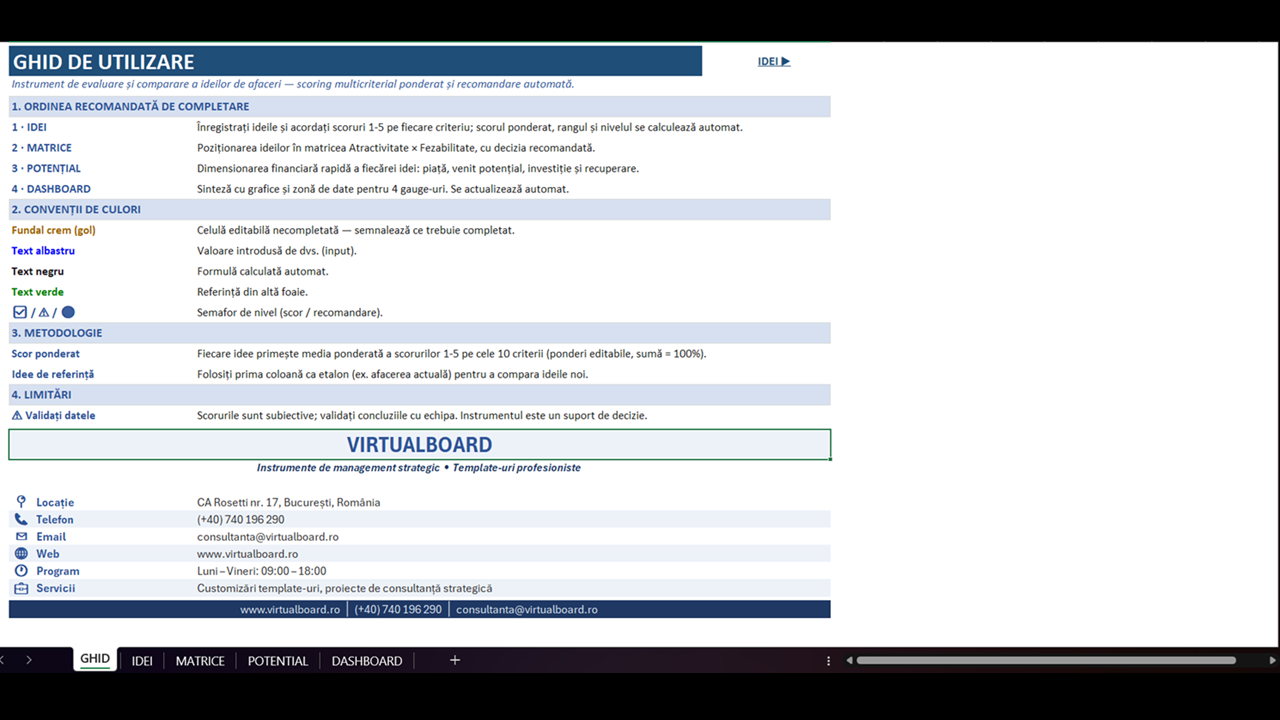Go to the next sheet tab arrow
The image size is (1280, 720).
click(x=29, y=660)
